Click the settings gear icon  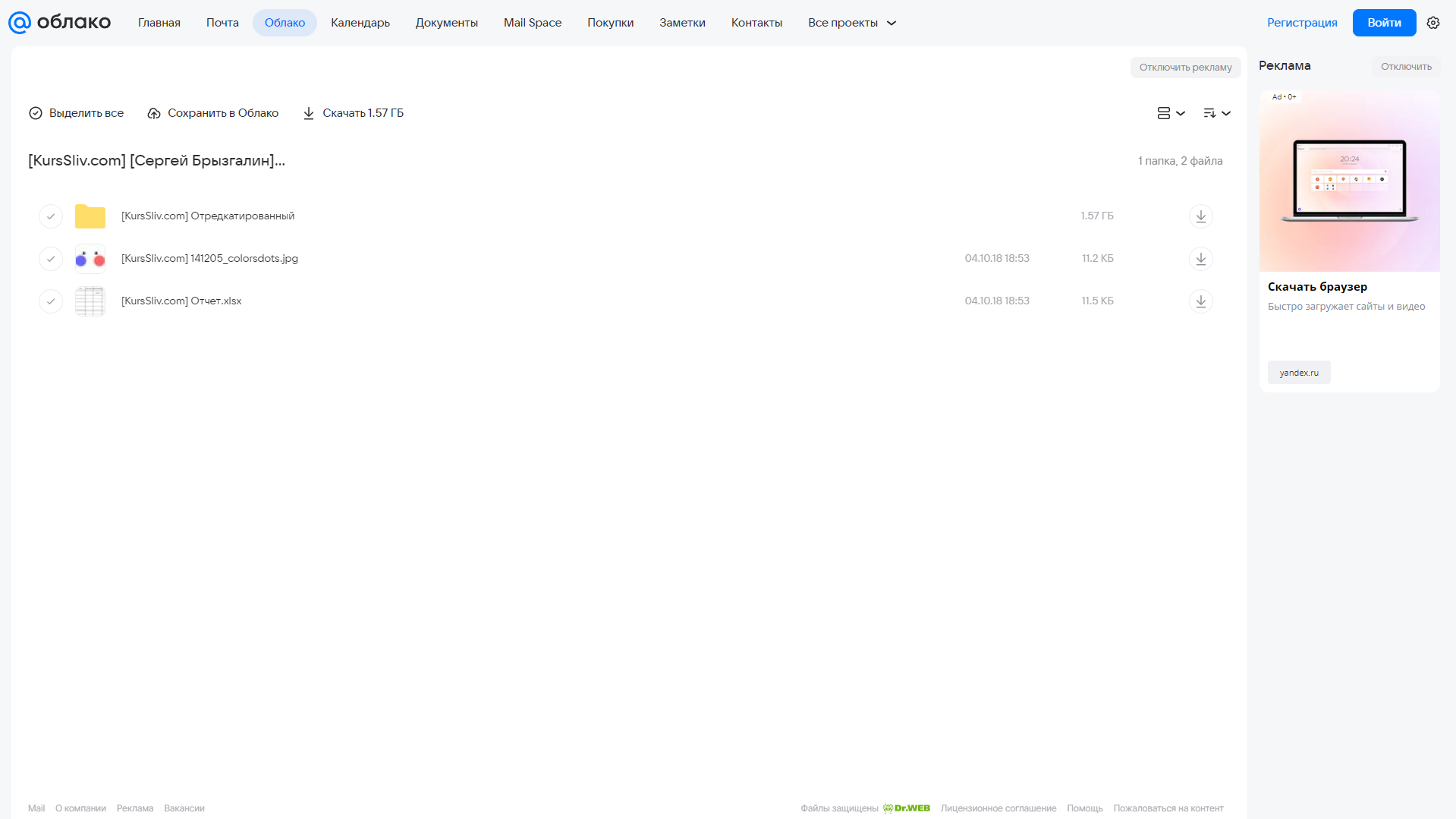tap(1433, 23)
